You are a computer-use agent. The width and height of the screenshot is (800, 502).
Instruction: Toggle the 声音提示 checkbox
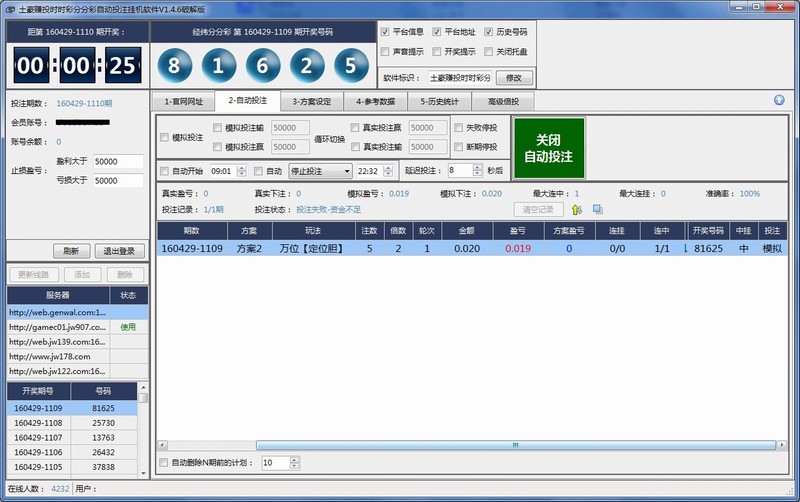tap(386, 51)
